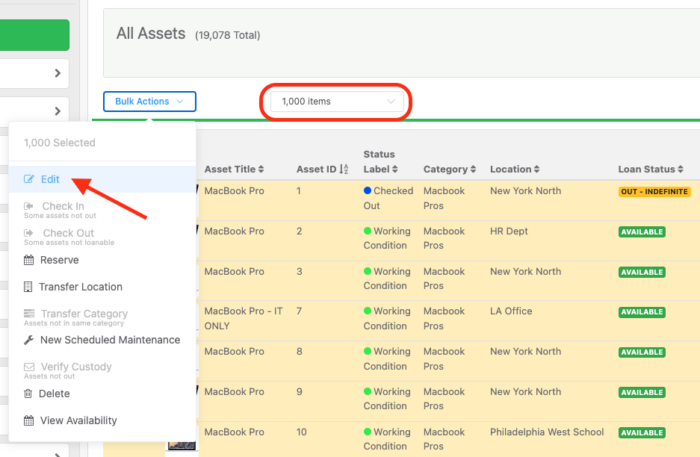Click the Edit pencil icon in menu
This screenshot has height=457, width=700.
29,179
